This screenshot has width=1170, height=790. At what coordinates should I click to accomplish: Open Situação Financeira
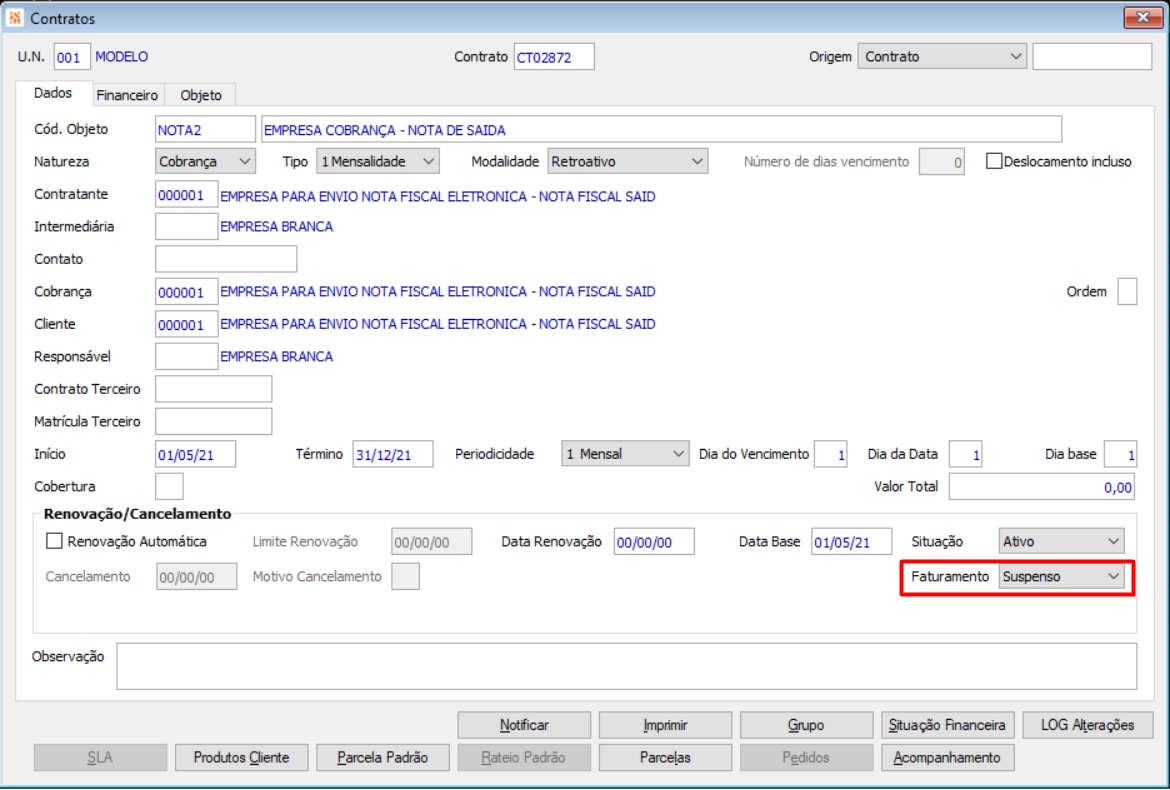click(947, 724)
